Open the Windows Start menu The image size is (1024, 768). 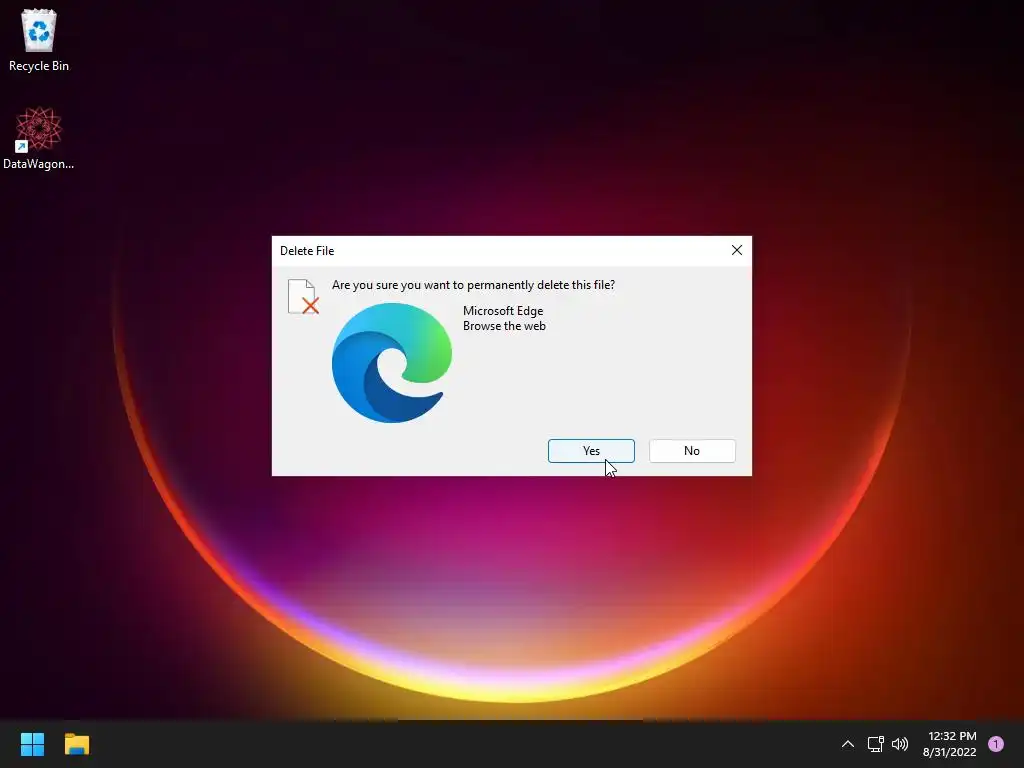tap(32, 744)
